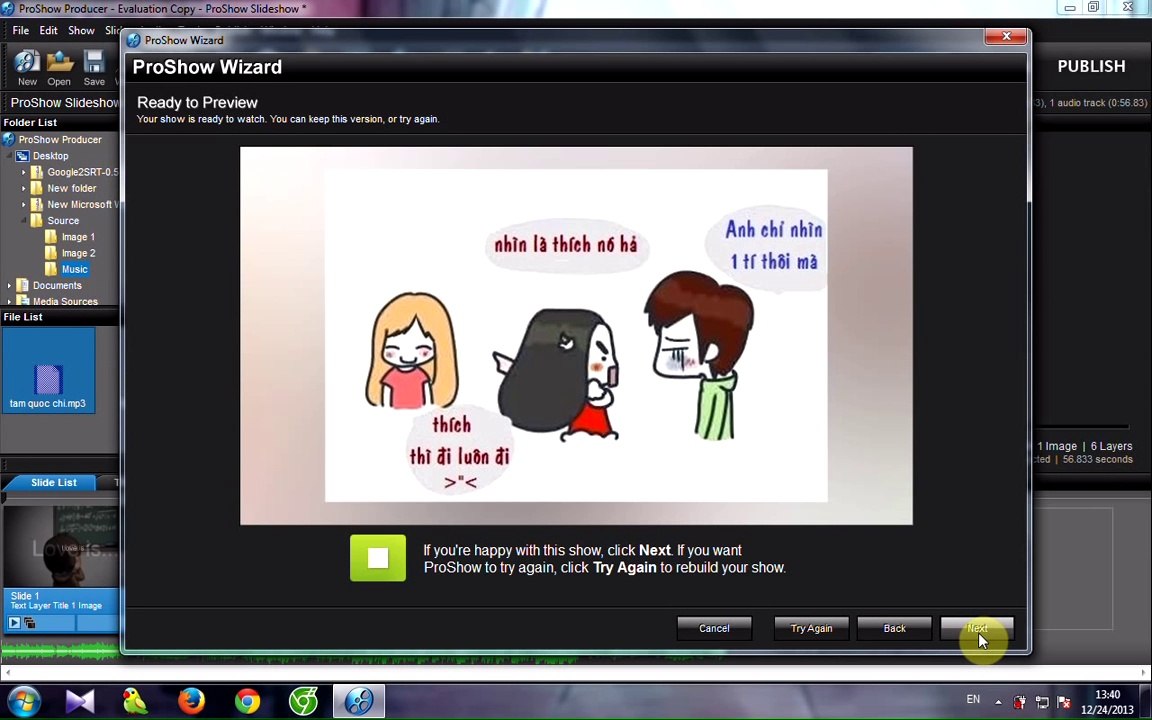1152x720 pixels.
Task: Select the Music folder
Action: (x=74, y=269)
